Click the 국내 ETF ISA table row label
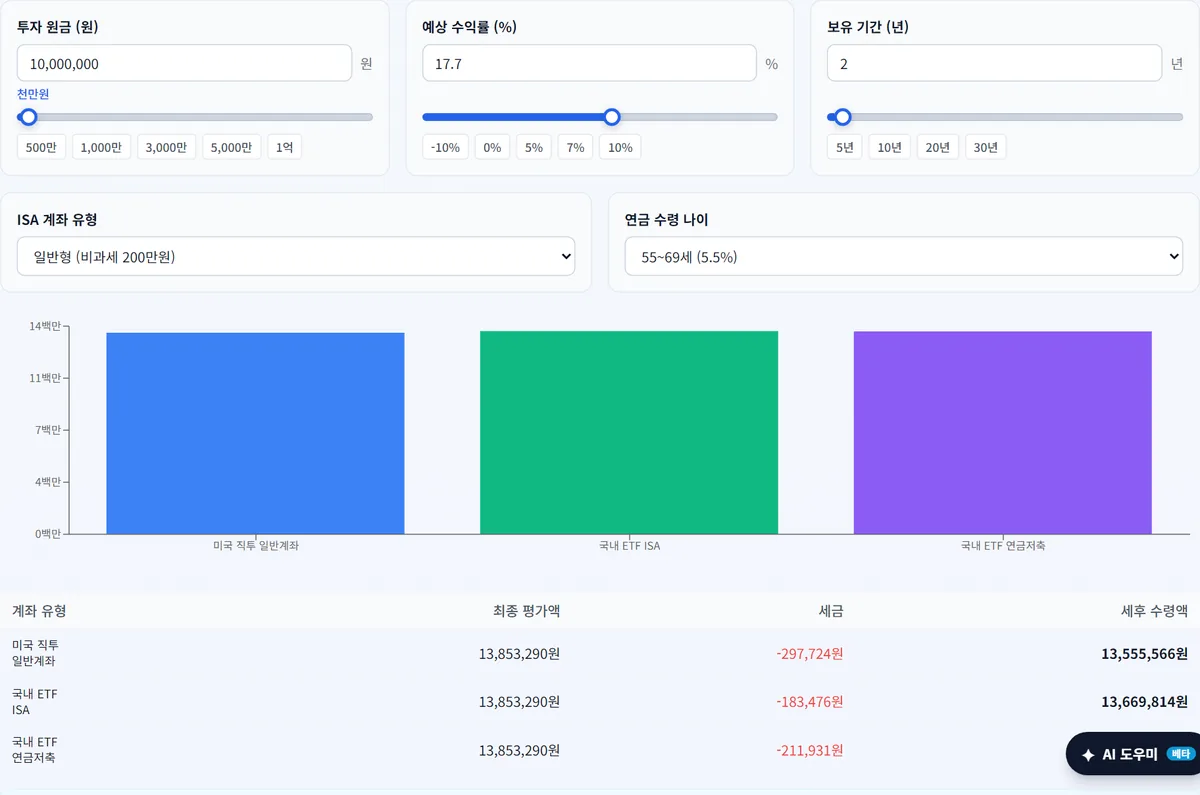 35,702
